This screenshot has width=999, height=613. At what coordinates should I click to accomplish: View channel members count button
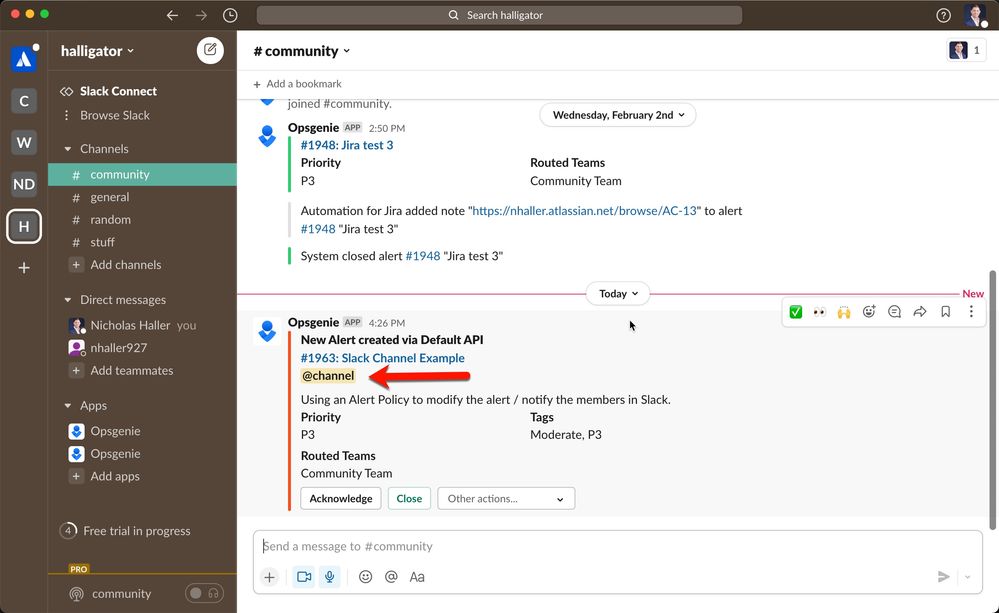tap(966, 50)
